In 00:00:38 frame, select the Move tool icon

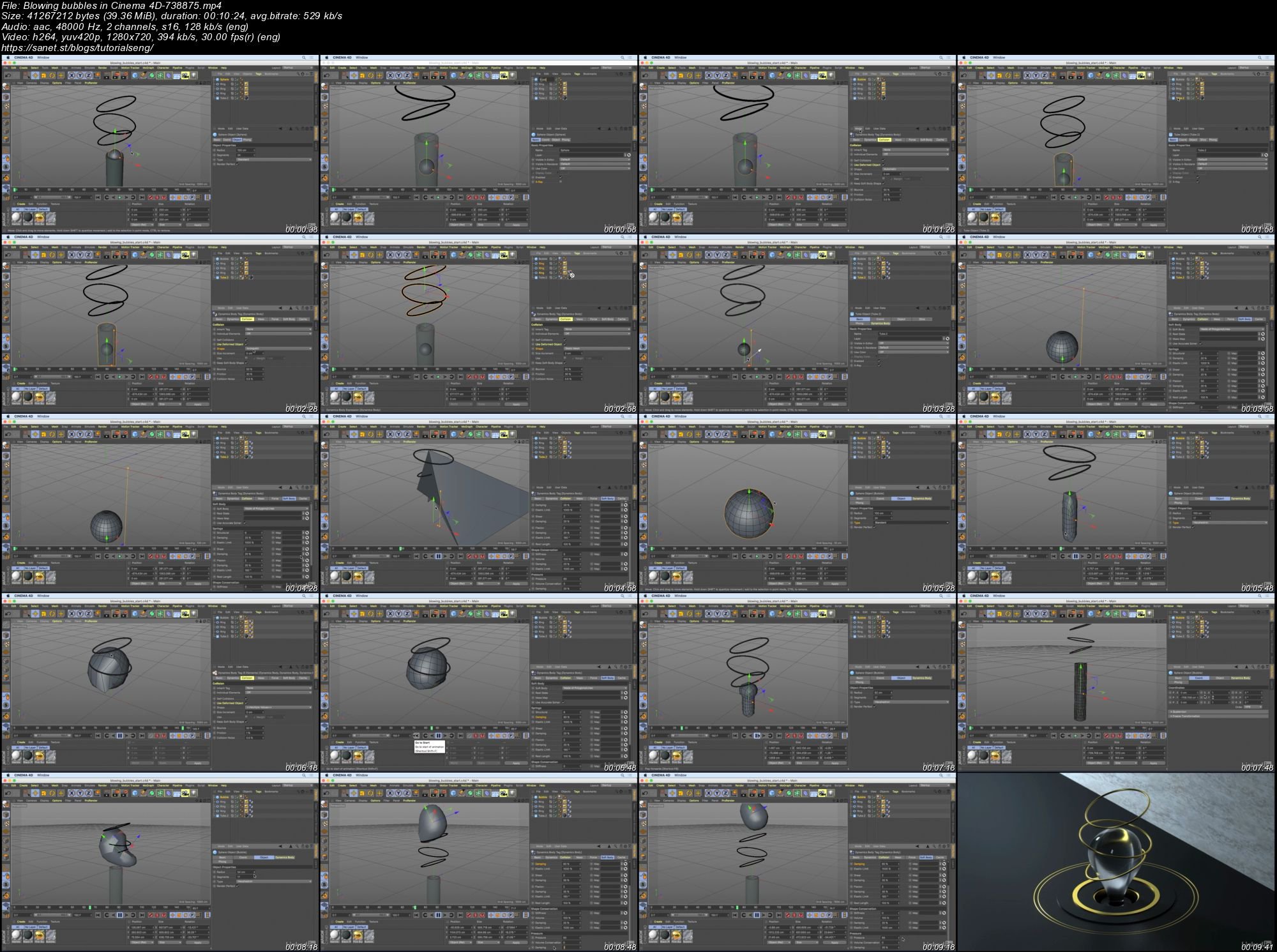(35, 75)
